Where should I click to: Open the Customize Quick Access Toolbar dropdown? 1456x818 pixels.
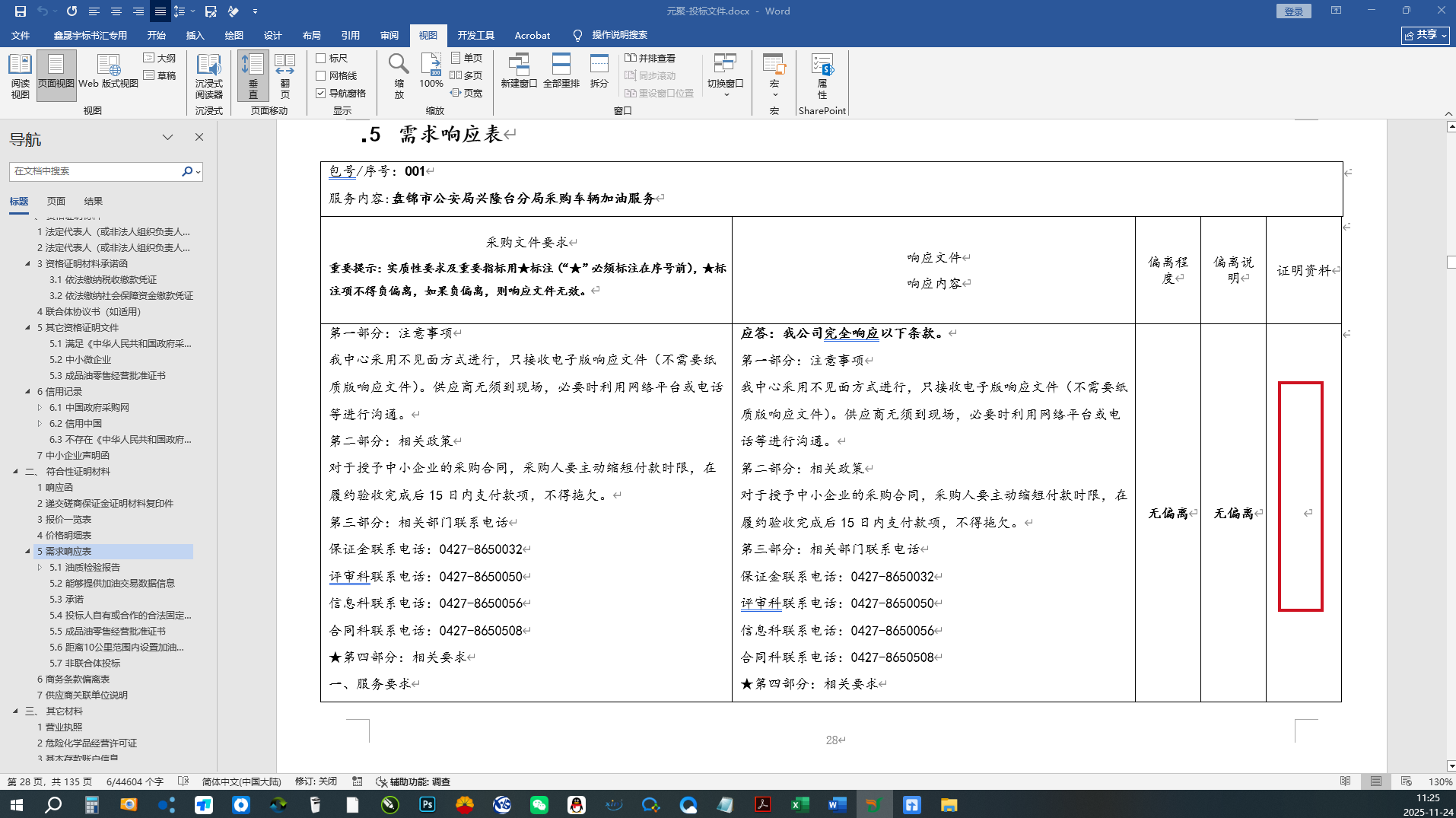255,11
